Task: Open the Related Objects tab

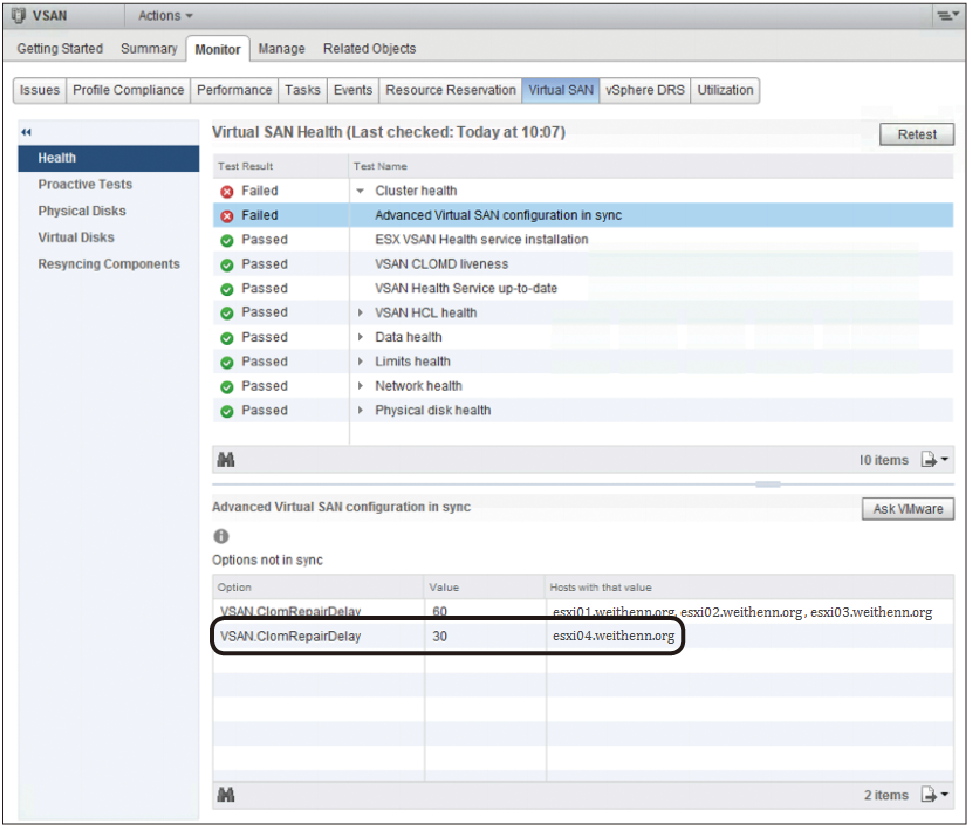Action: [370, 49]
